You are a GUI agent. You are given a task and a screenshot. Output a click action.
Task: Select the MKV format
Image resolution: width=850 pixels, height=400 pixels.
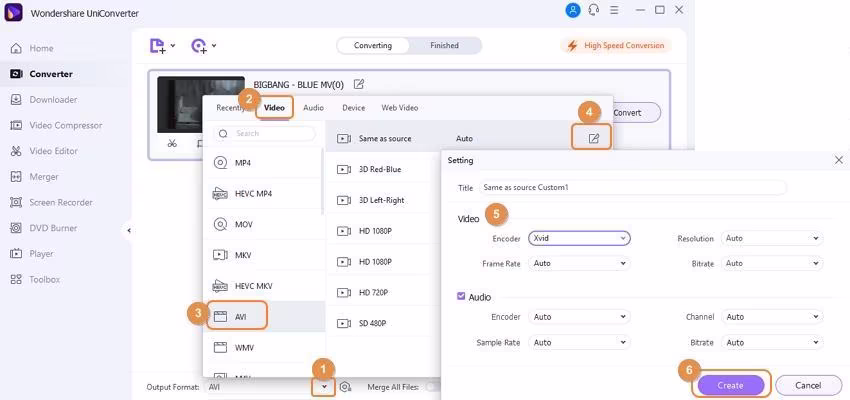click(263, 255)
